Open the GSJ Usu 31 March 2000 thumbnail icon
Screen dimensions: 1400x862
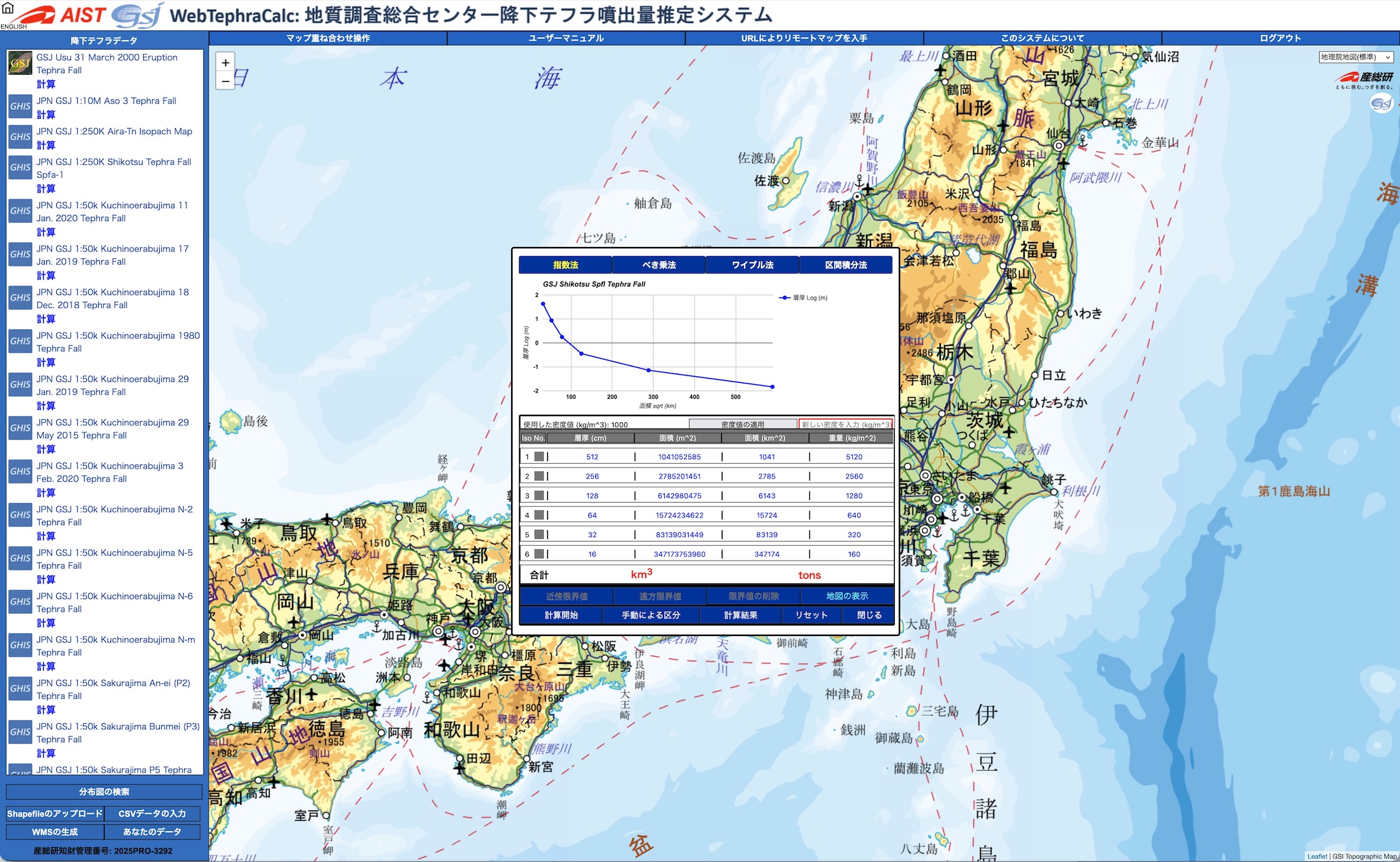click(x=20, y=63)
